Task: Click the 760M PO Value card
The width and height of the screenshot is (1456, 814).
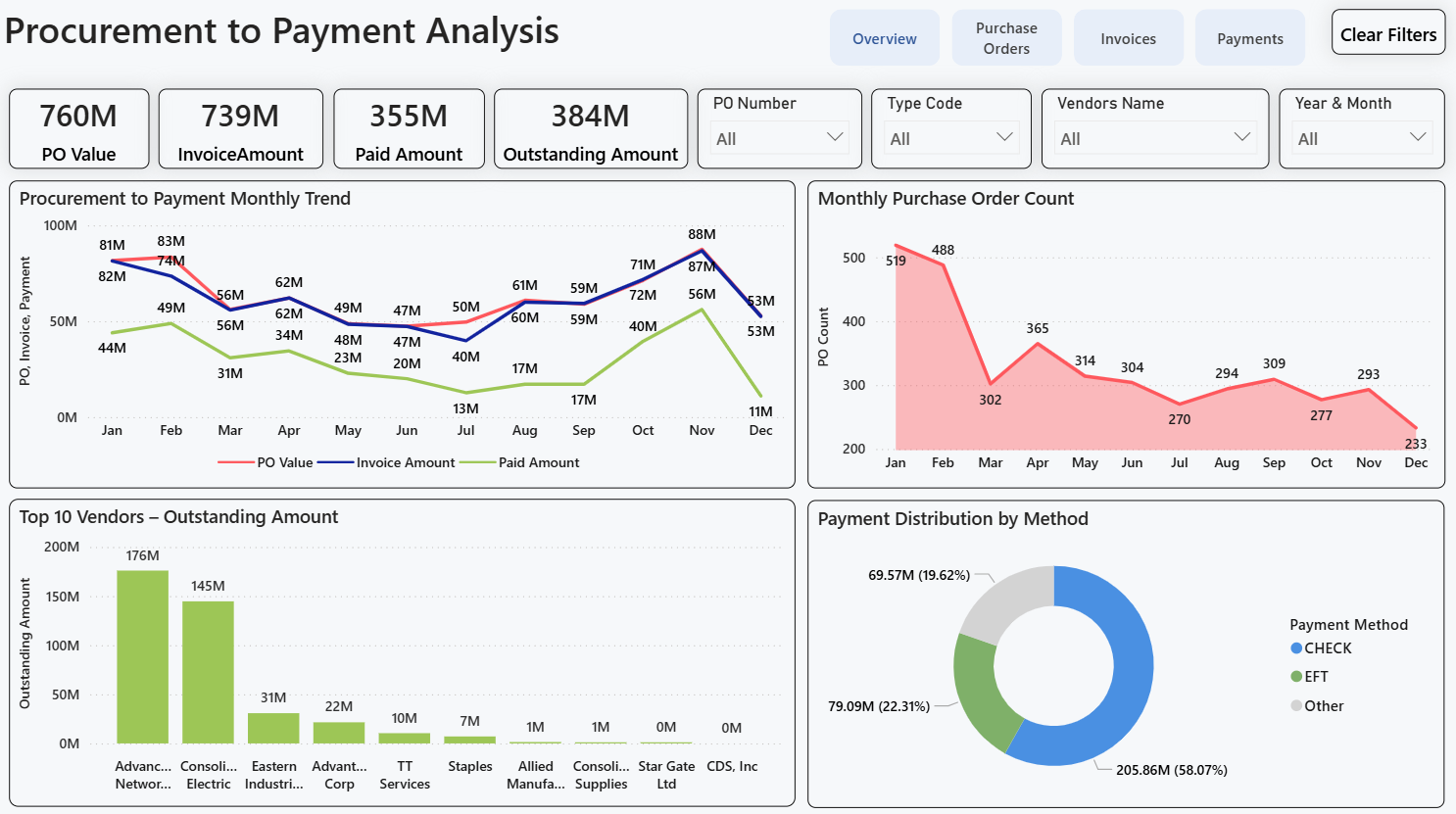Action: [x=78, y=128]
